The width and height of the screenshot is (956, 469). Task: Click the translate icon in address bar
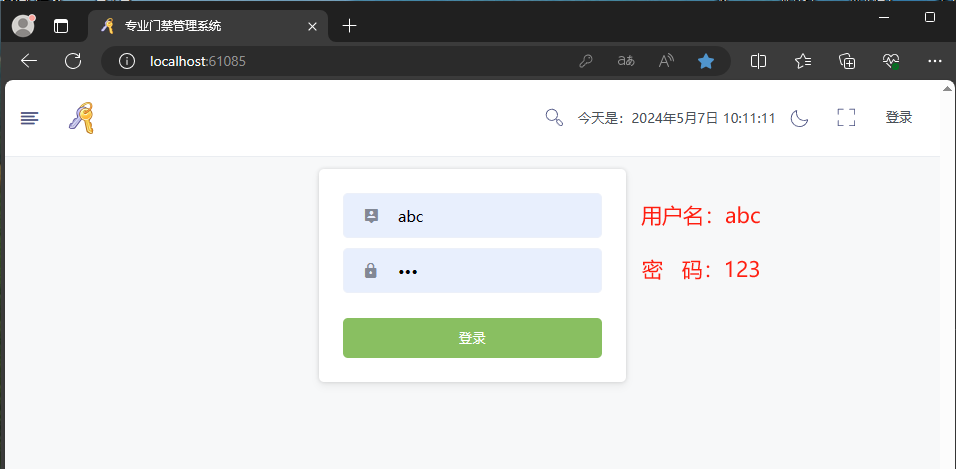626,61
